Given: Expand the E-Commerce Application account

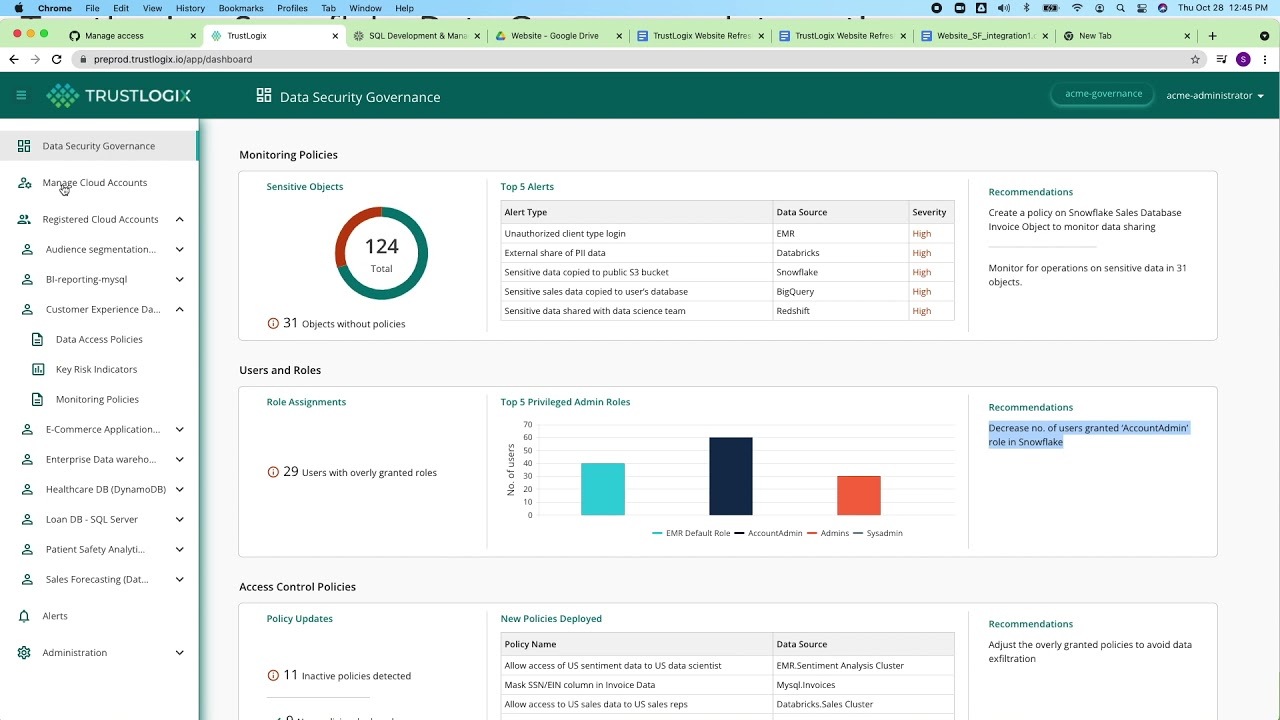Looking at the screenshot, I should tap(180, 429).
